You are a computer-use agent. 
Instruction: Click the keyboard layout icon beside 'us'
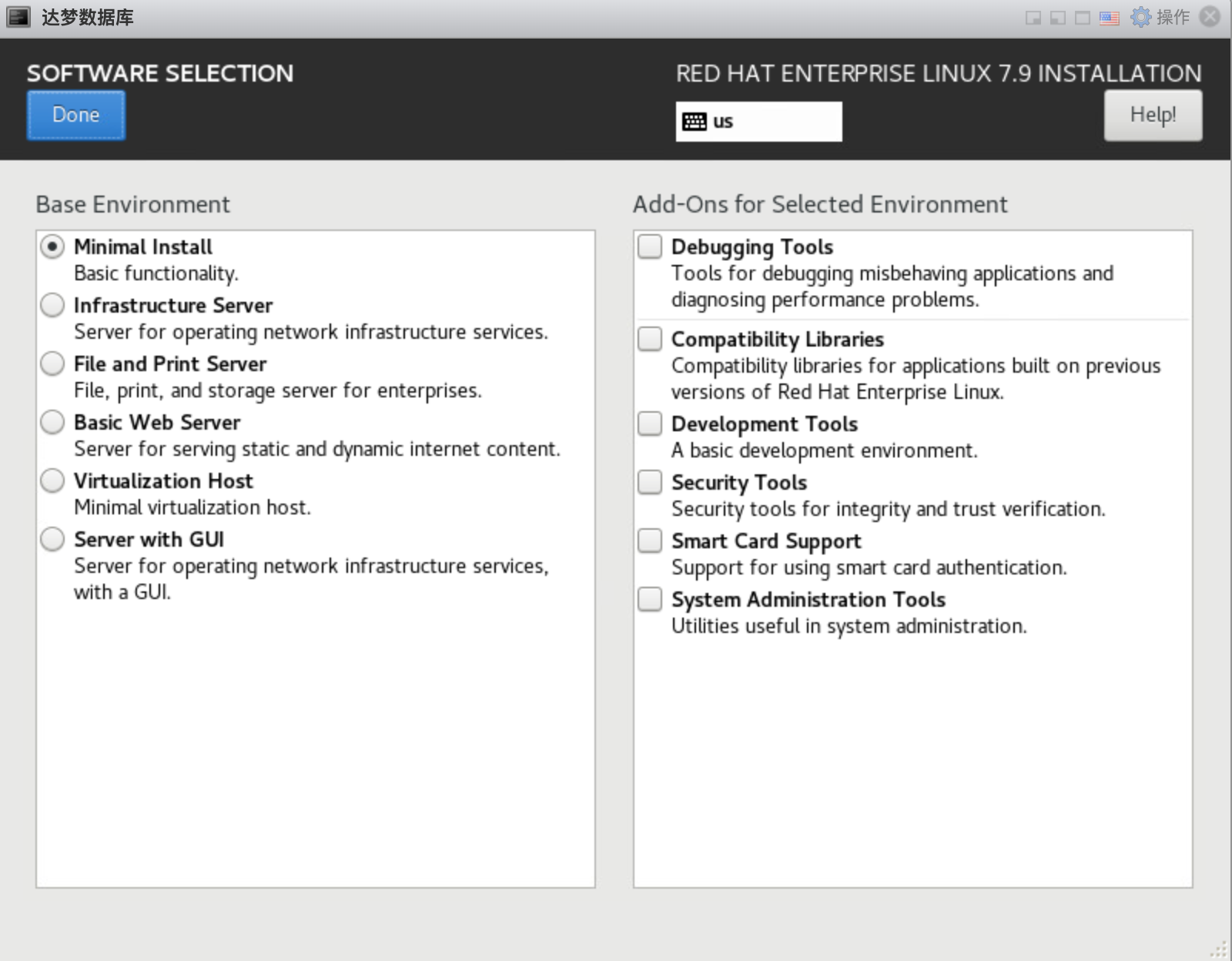694,122
